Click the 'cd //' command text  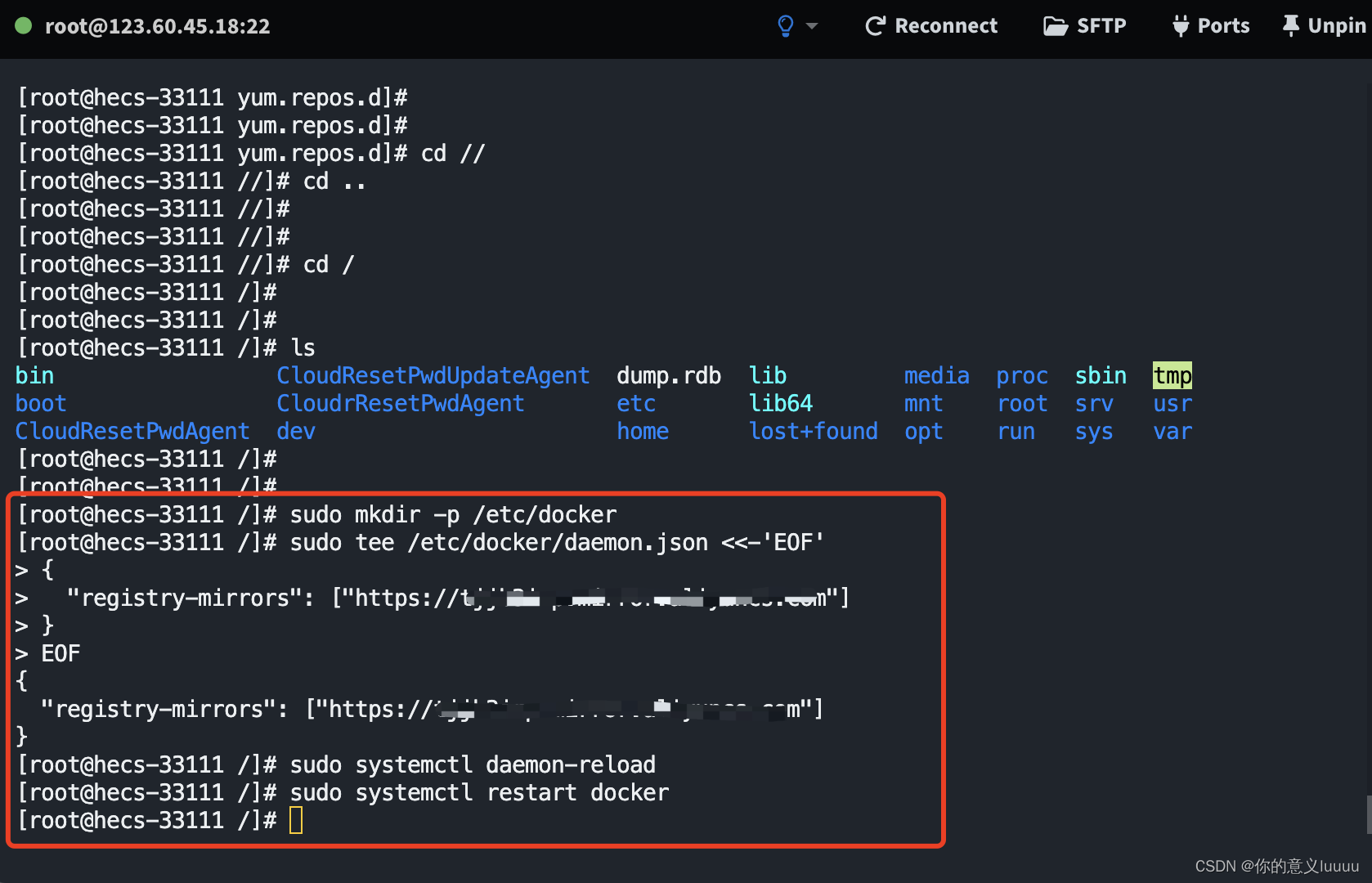[x=453, y=153]
